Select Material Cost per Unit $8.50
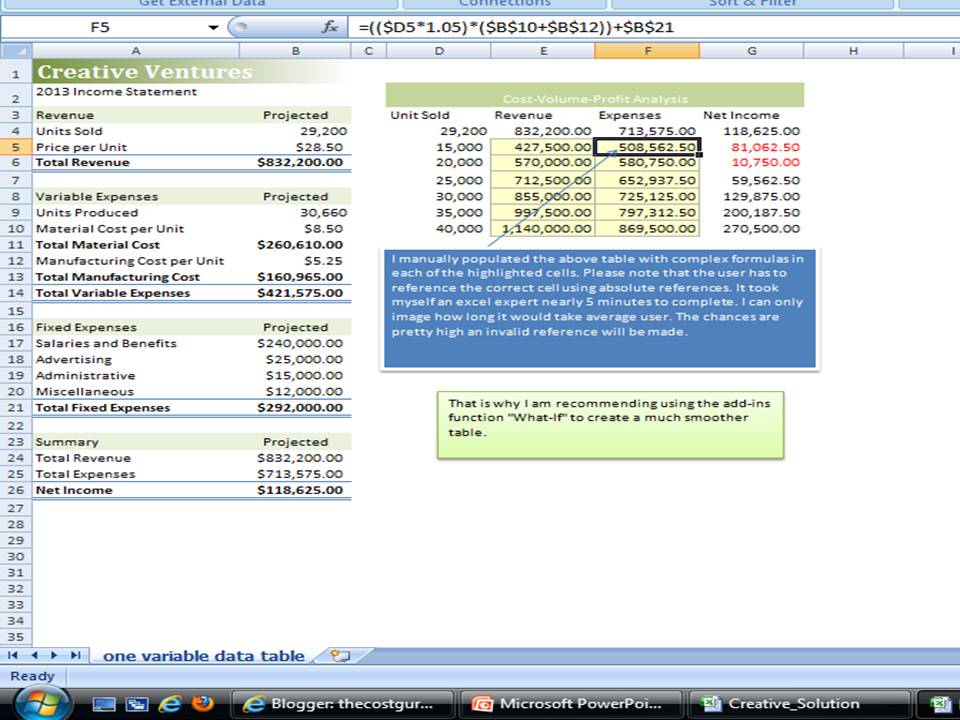 coord(295,228)
